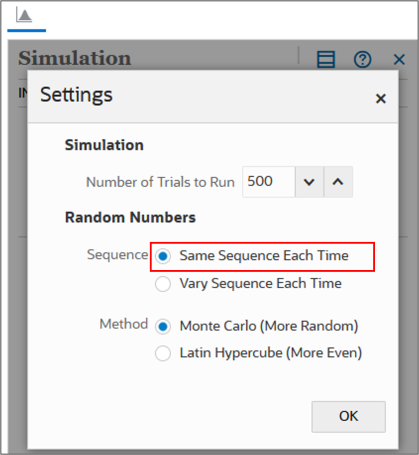
Task: Open the distribution chart tab icon
Action: [x=24, y=16]
